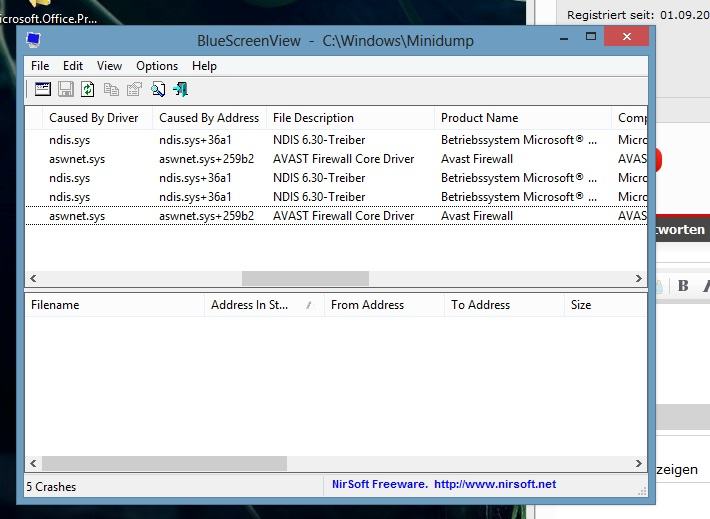Screen dimensions: 710x519
Task: Click the upper pane scroll left arrow
Action: (x=33, y=279)
